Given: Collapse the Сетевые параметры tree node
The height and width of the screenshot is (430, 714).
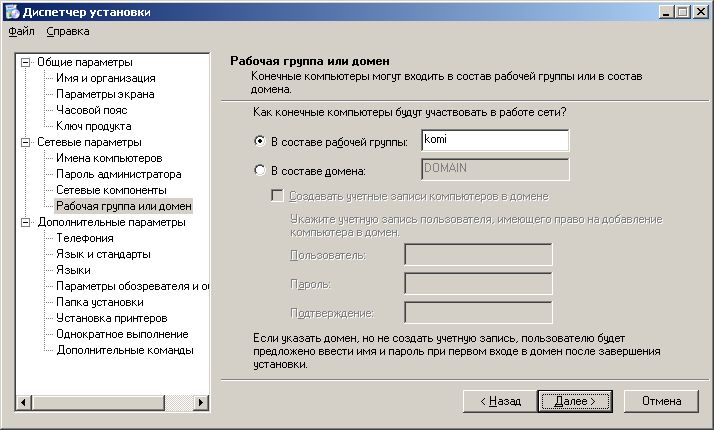Looking at the screenshot, I should (26, 142).
